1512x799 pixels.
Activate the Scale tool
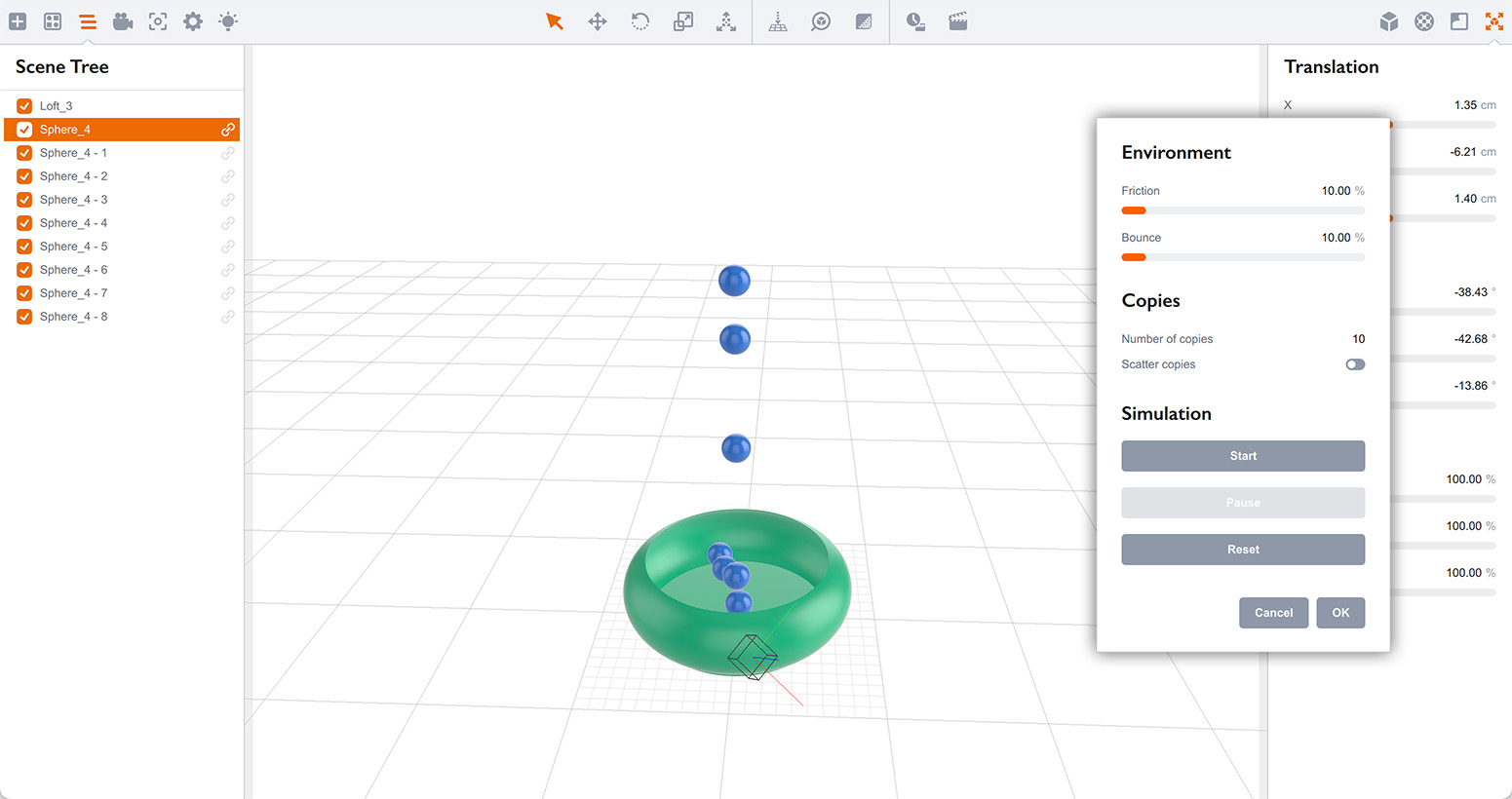click(682, 20)
